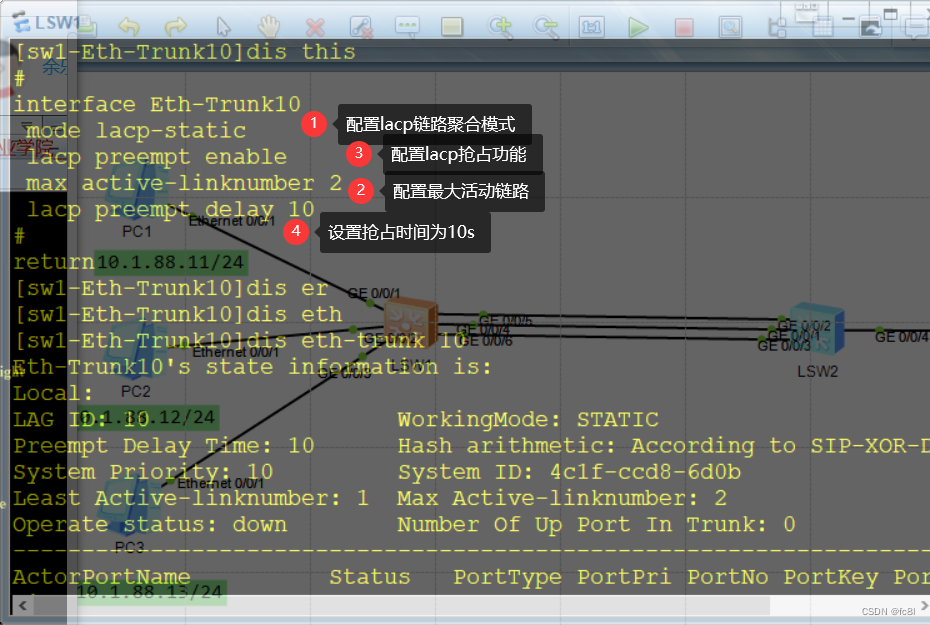Select the hand pan tool
The height and width of the screenshot is (625, 930).
269,26
